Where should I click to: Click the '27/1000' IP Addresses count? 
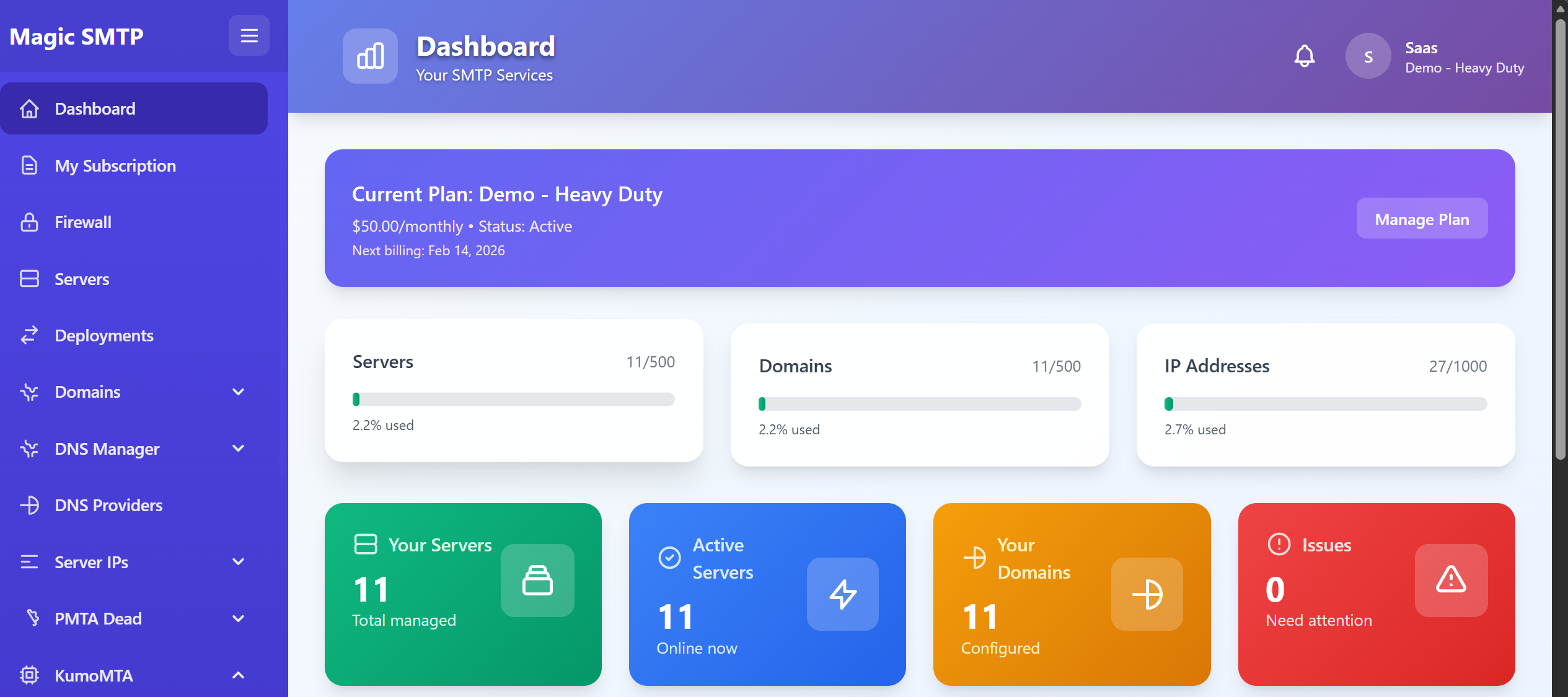1458,366
